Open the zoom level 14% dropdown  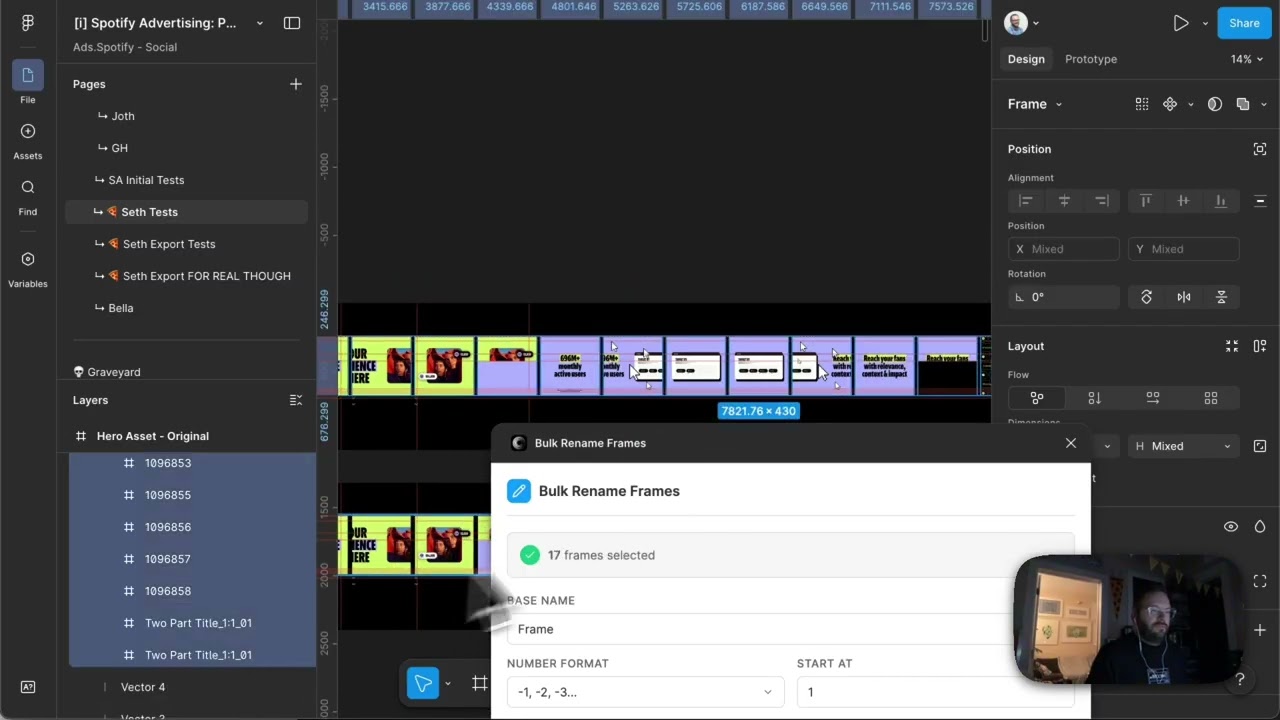(1247, 59)
